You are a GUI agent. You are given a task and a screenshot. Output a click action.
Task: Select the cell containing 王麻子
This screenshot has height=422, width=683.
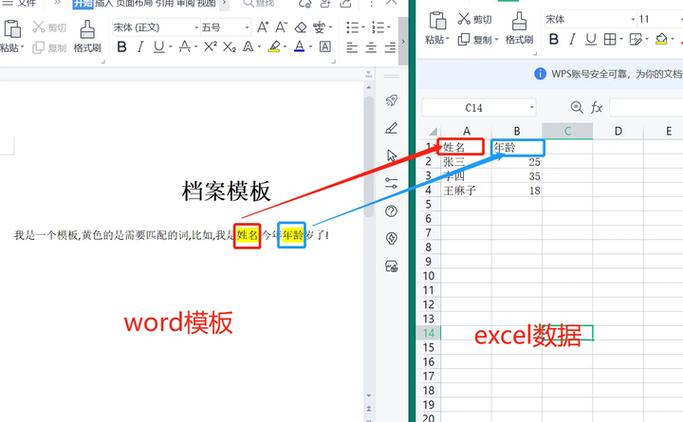coord(466,190)
